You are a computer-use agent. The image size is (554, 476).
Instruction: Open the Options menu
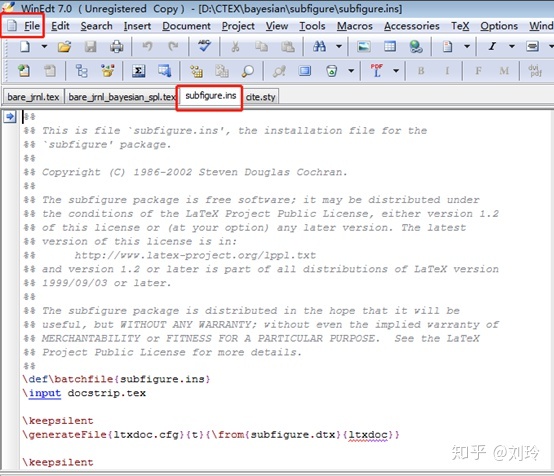click(x=499, y=26)
